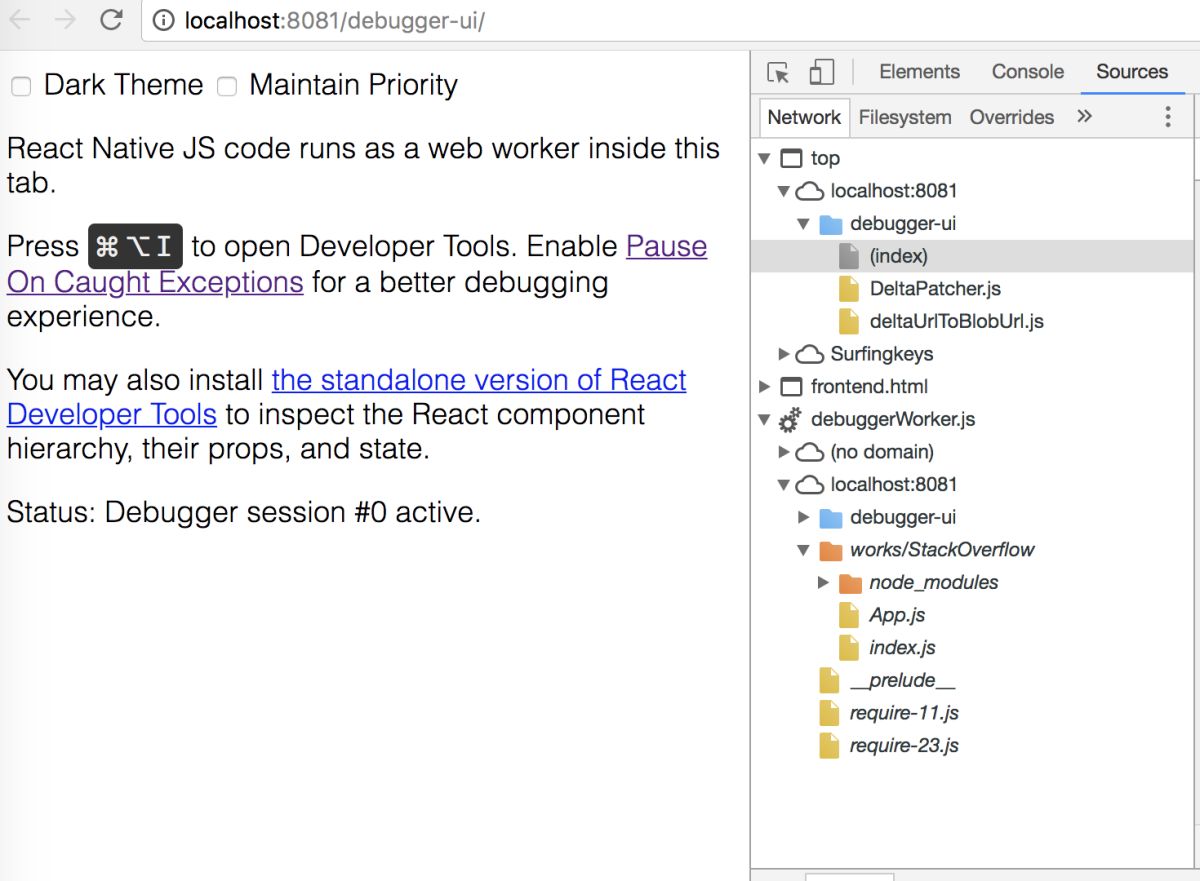Activate the inspect element picker icon
This screenshot has width=1200, height=881.
(x=778, y=72)
